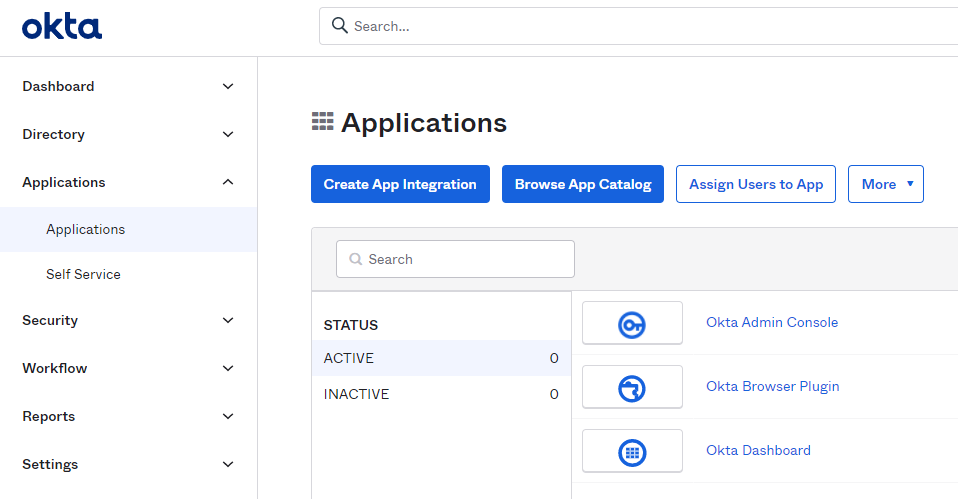Expand the Directory sidebar section
958x499 pixels.
coord(228,135)
